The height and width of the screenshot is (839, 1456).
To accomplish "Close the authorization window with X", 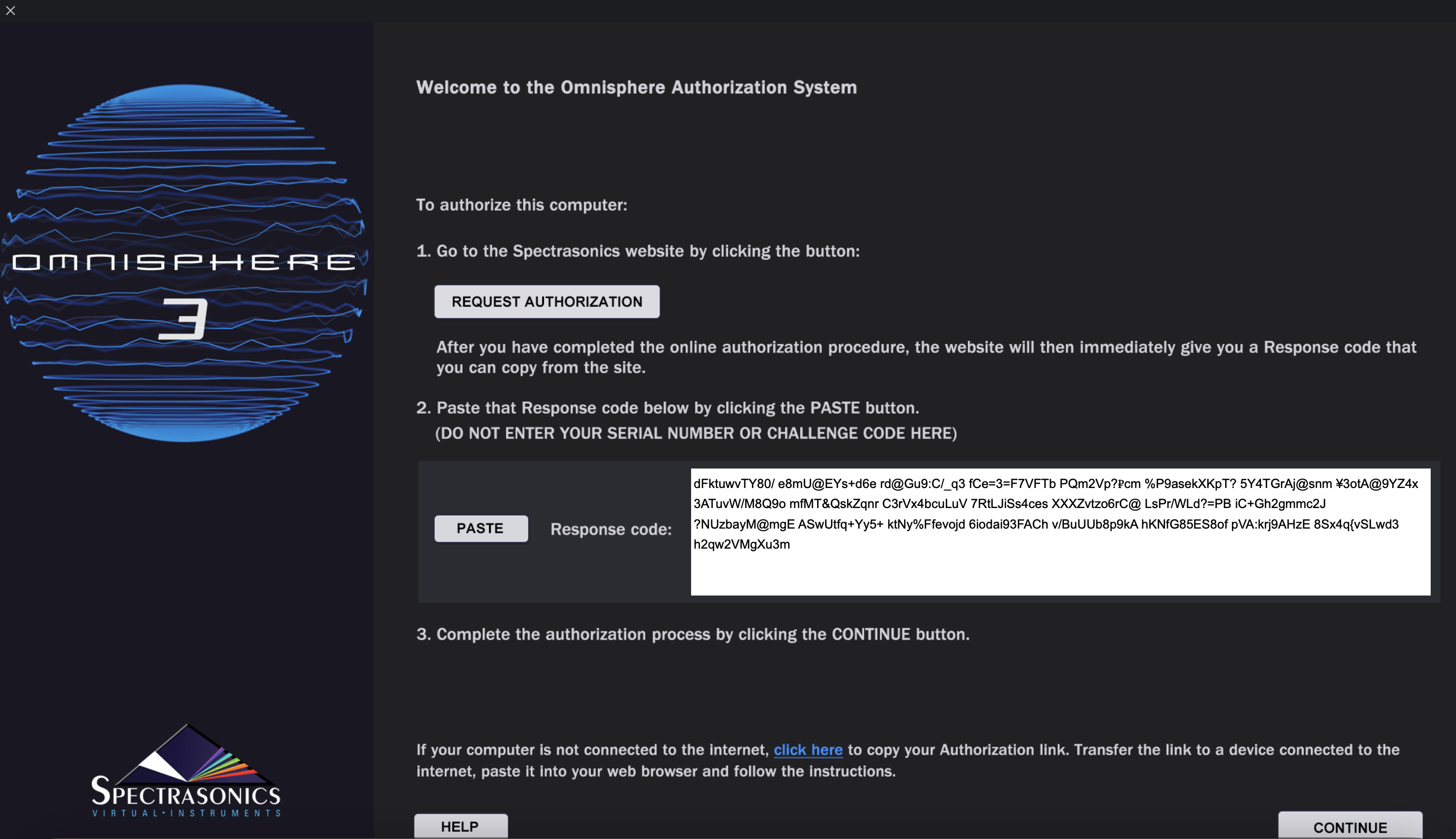I will pyautogui.click(x=11, y=11).
